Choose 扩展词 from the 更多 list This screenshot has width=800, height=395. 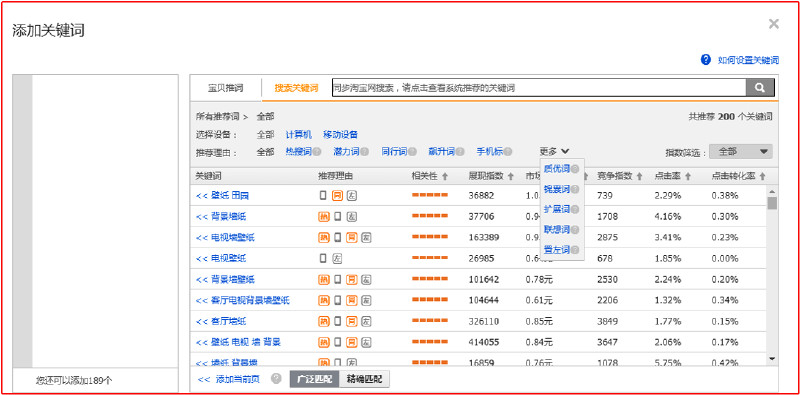pos(557,210)
